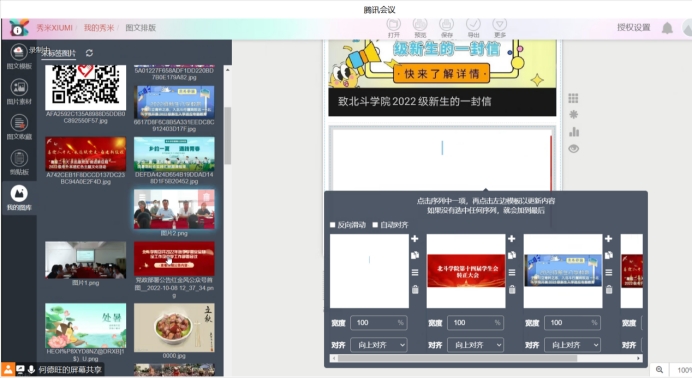
Task: Click the grid icon beside the canvas
Action: coord(573,98)
